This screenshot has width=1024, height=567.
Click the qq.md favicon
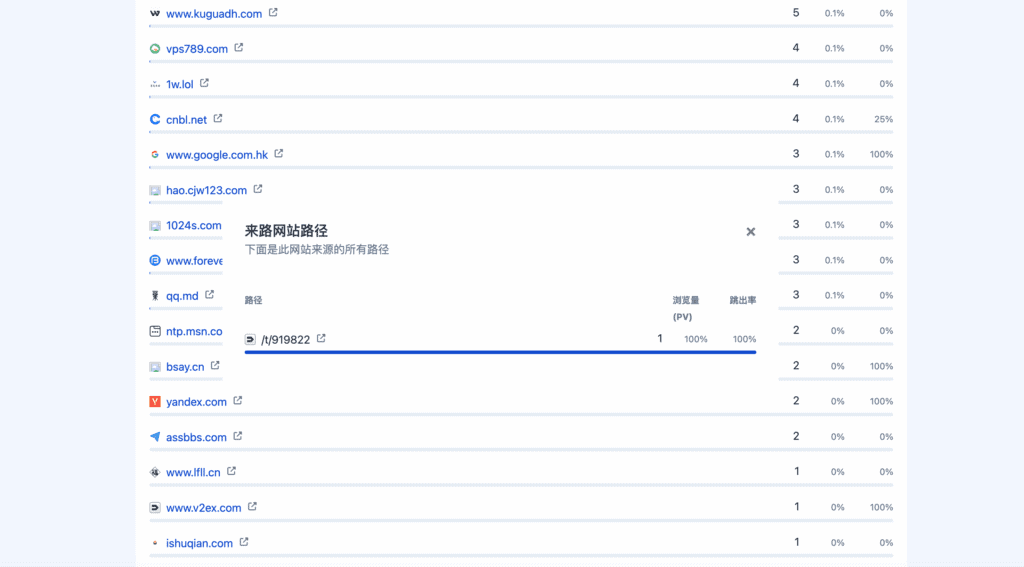[155, 295]
